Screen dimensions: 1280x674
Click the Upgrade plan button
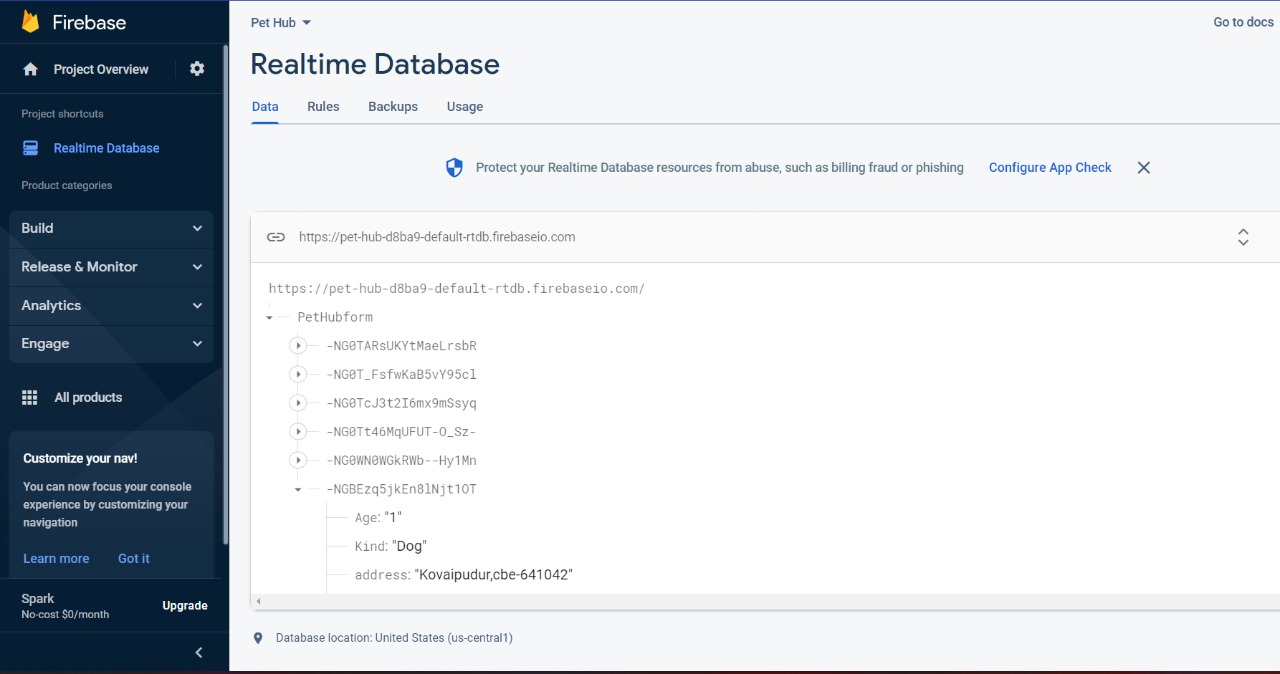185,605
